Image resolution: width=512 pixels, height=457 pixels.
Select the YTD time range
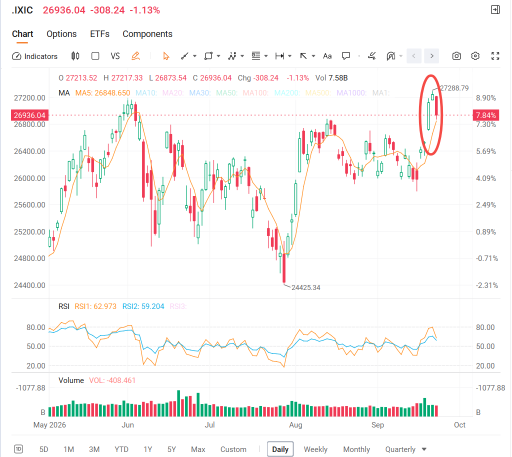tap(121, 449)
